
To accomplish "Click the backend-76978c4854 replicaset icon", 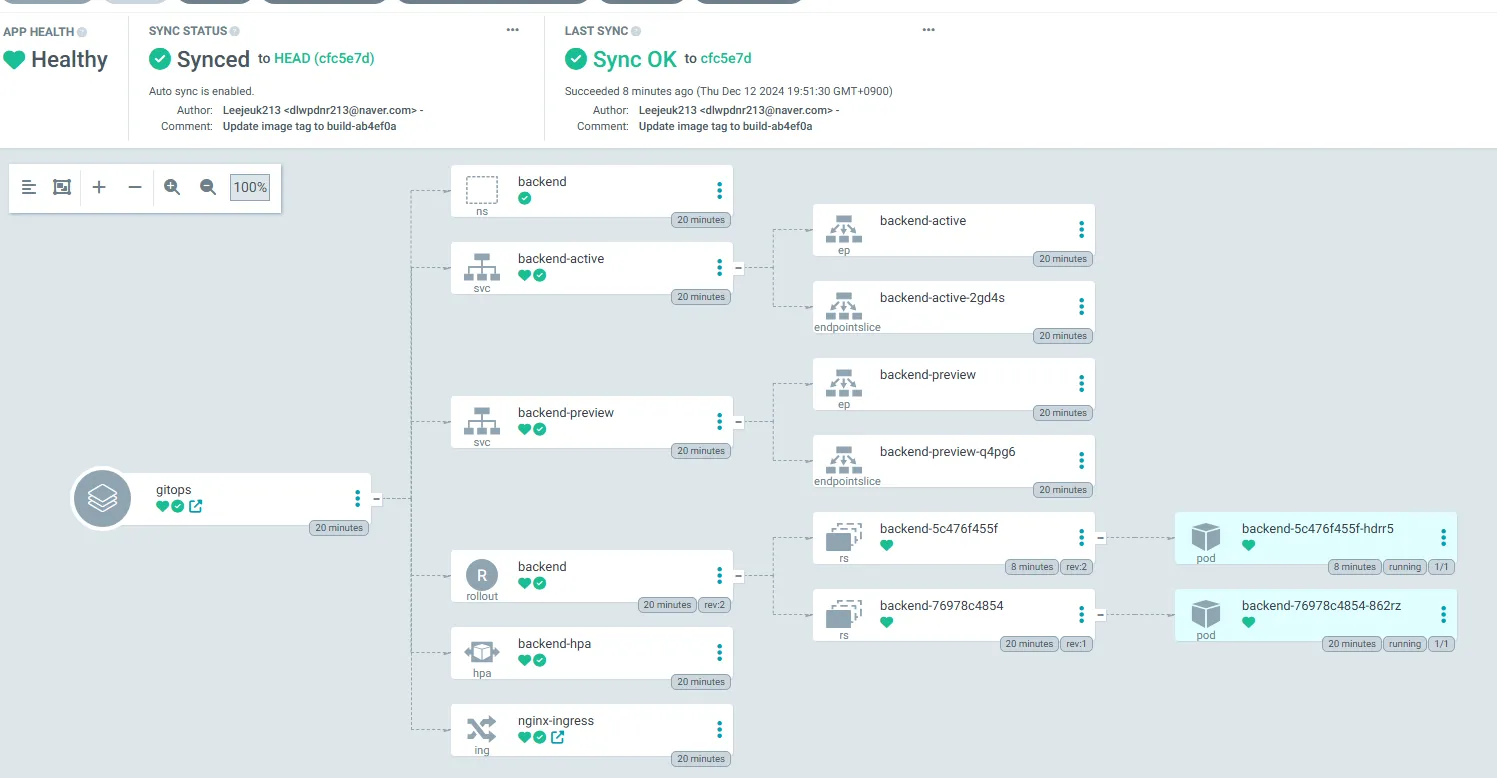I will 844,613.
